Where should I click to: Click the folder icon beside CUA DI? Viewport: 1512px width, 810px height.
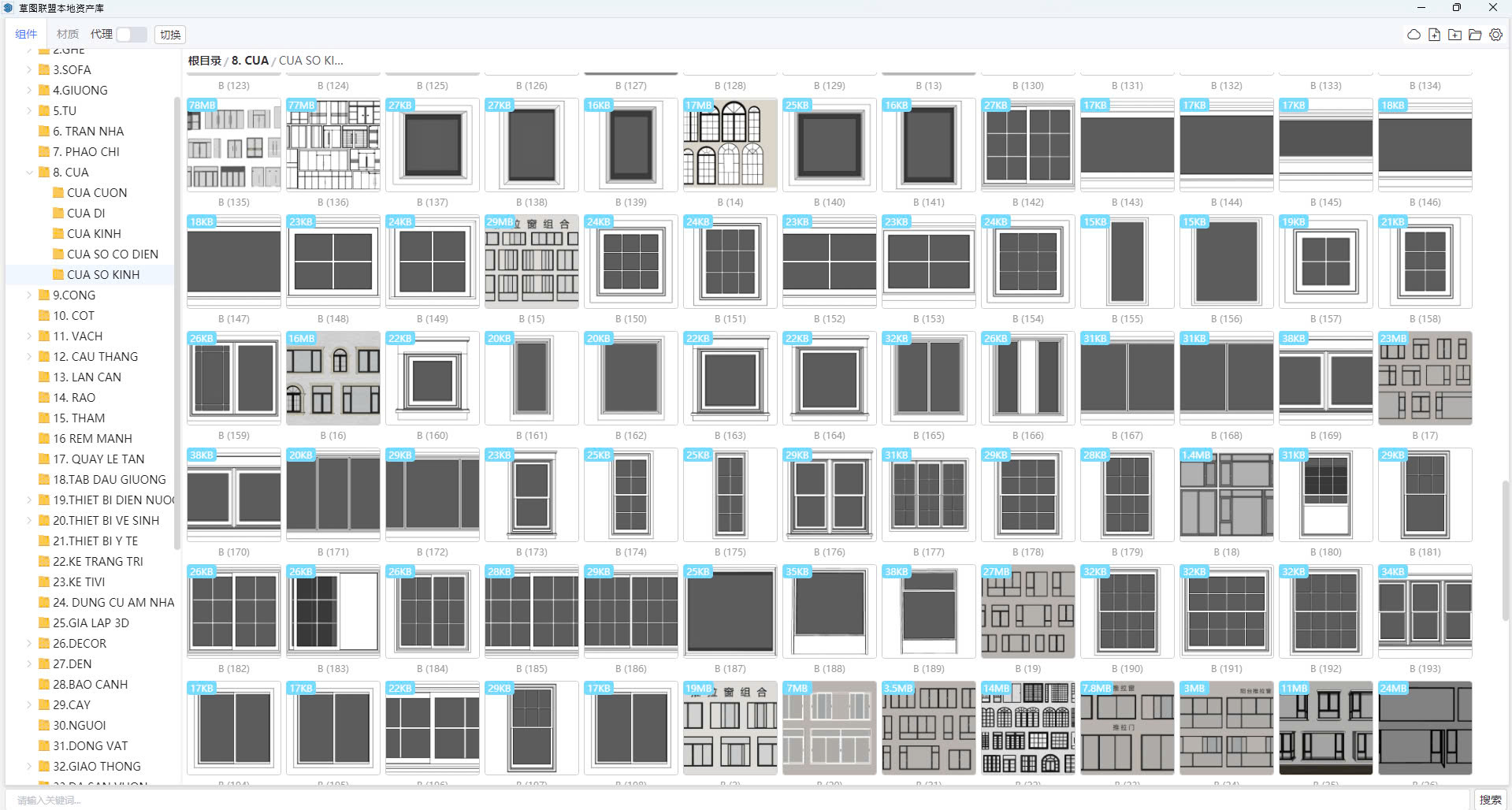pos(58,213)
